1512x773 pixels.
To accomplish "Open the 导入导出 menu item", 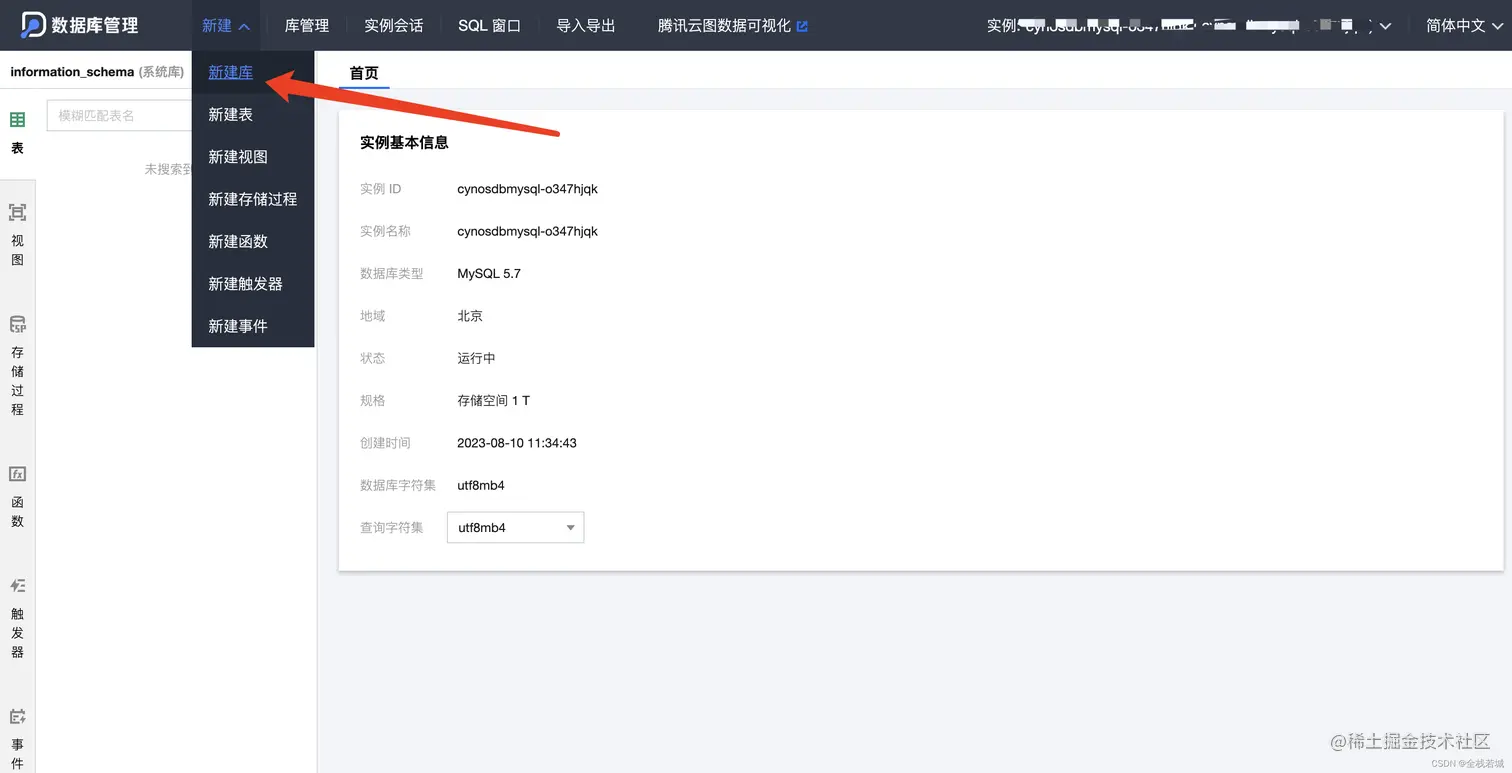I will click(585, 25).
